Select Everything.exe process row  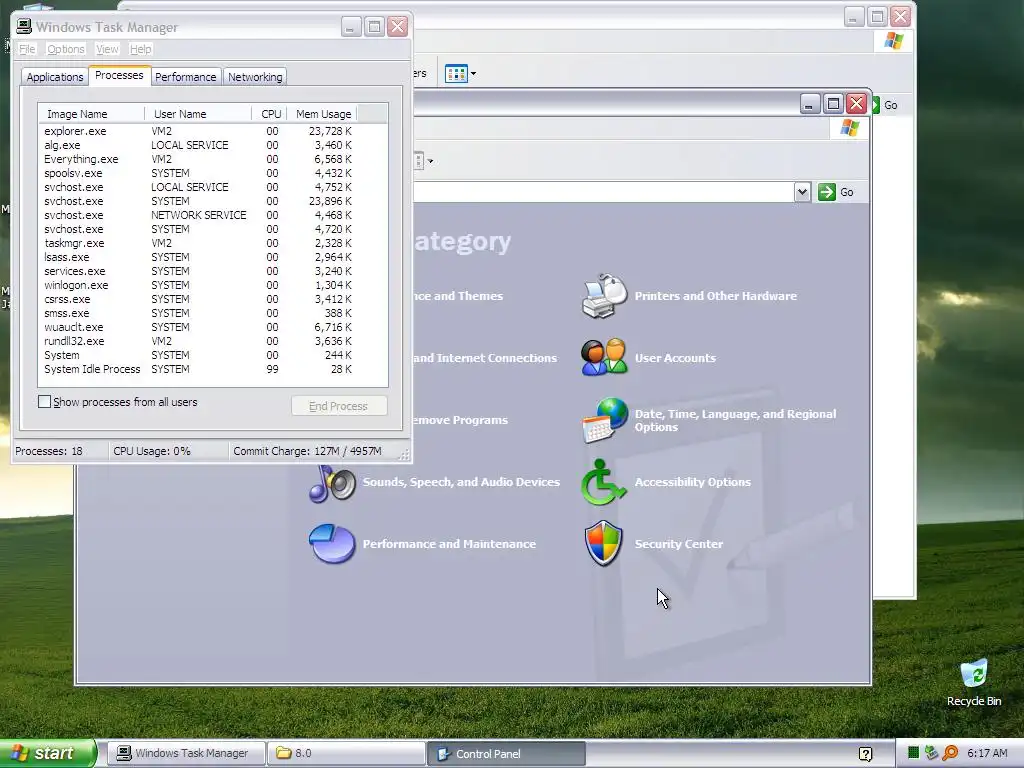[x=198, y=159]
